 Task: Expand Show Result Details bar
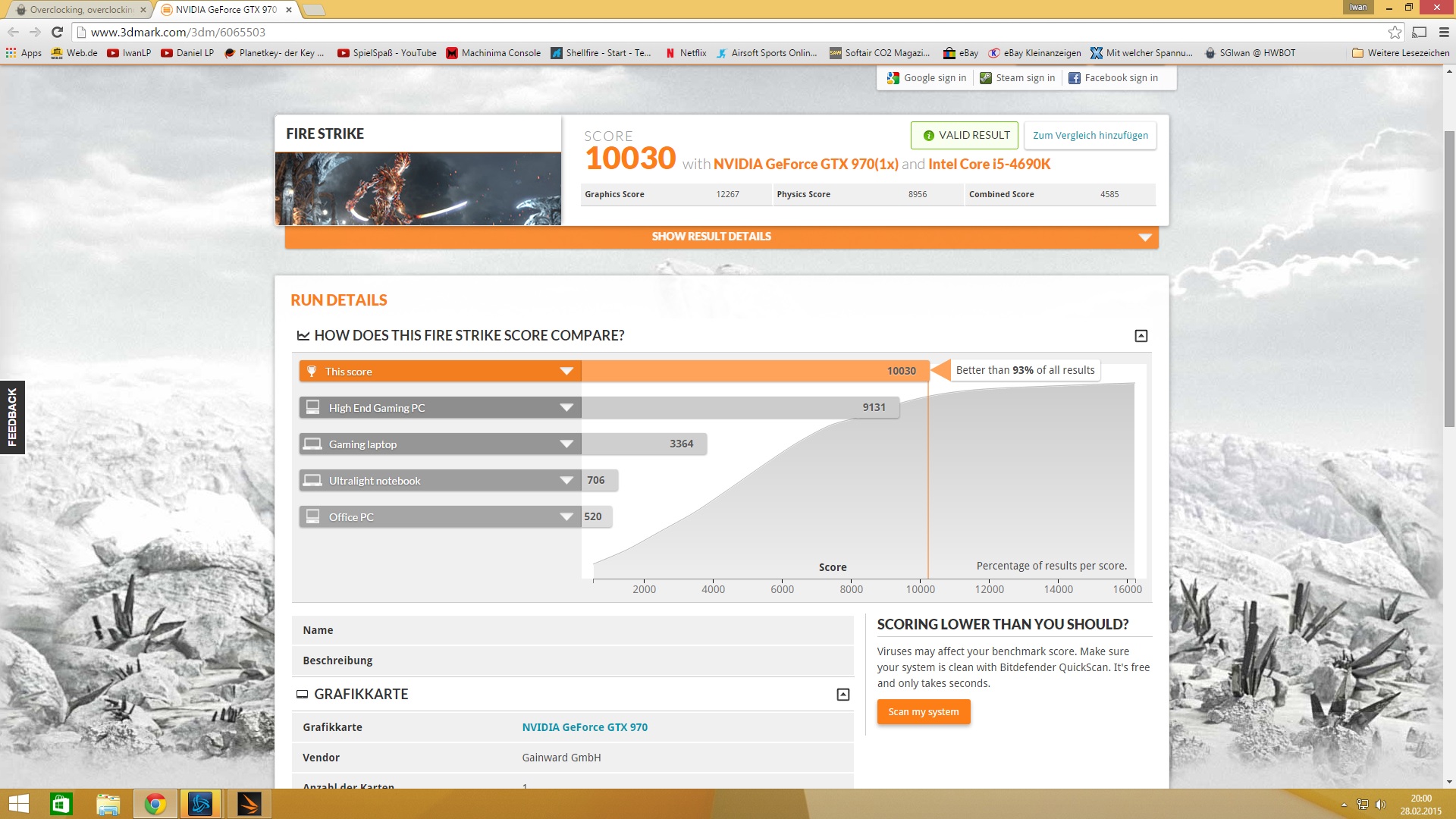(x=721, y=237)
